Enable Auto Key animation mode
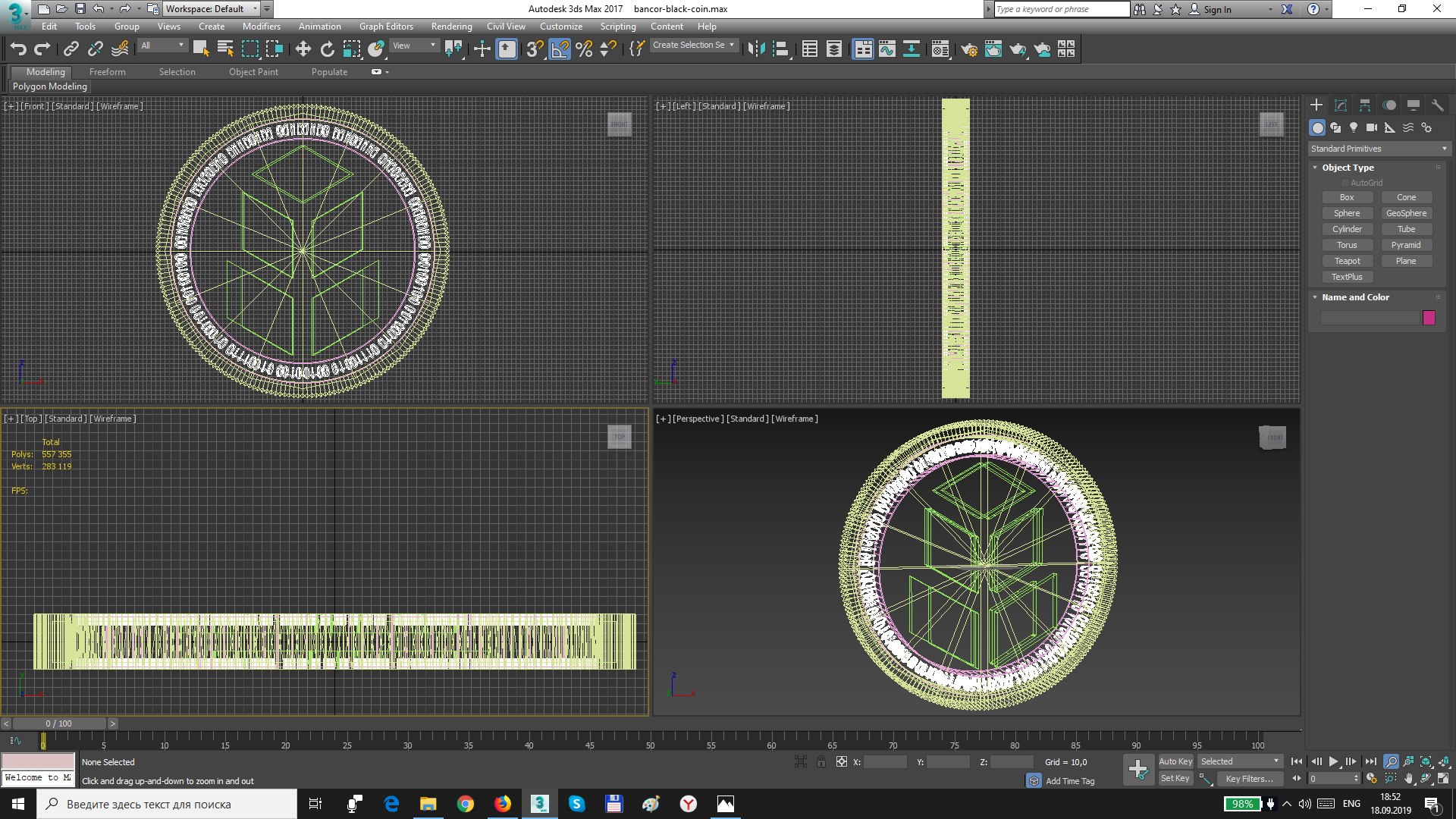1456x819 pixels. click(1175, 761)
